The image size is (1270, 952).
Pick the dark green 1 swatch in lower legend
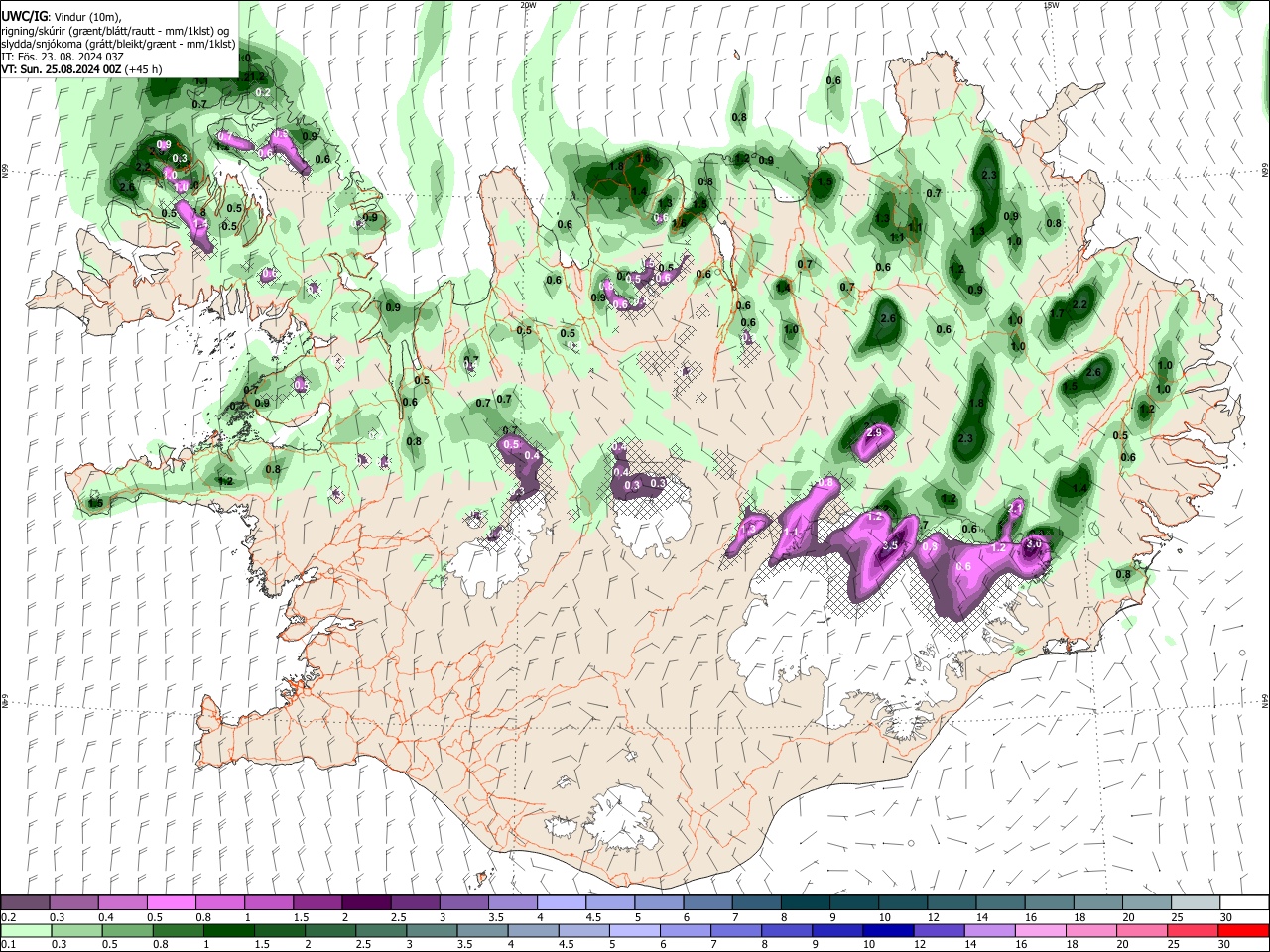coord(228,930)
